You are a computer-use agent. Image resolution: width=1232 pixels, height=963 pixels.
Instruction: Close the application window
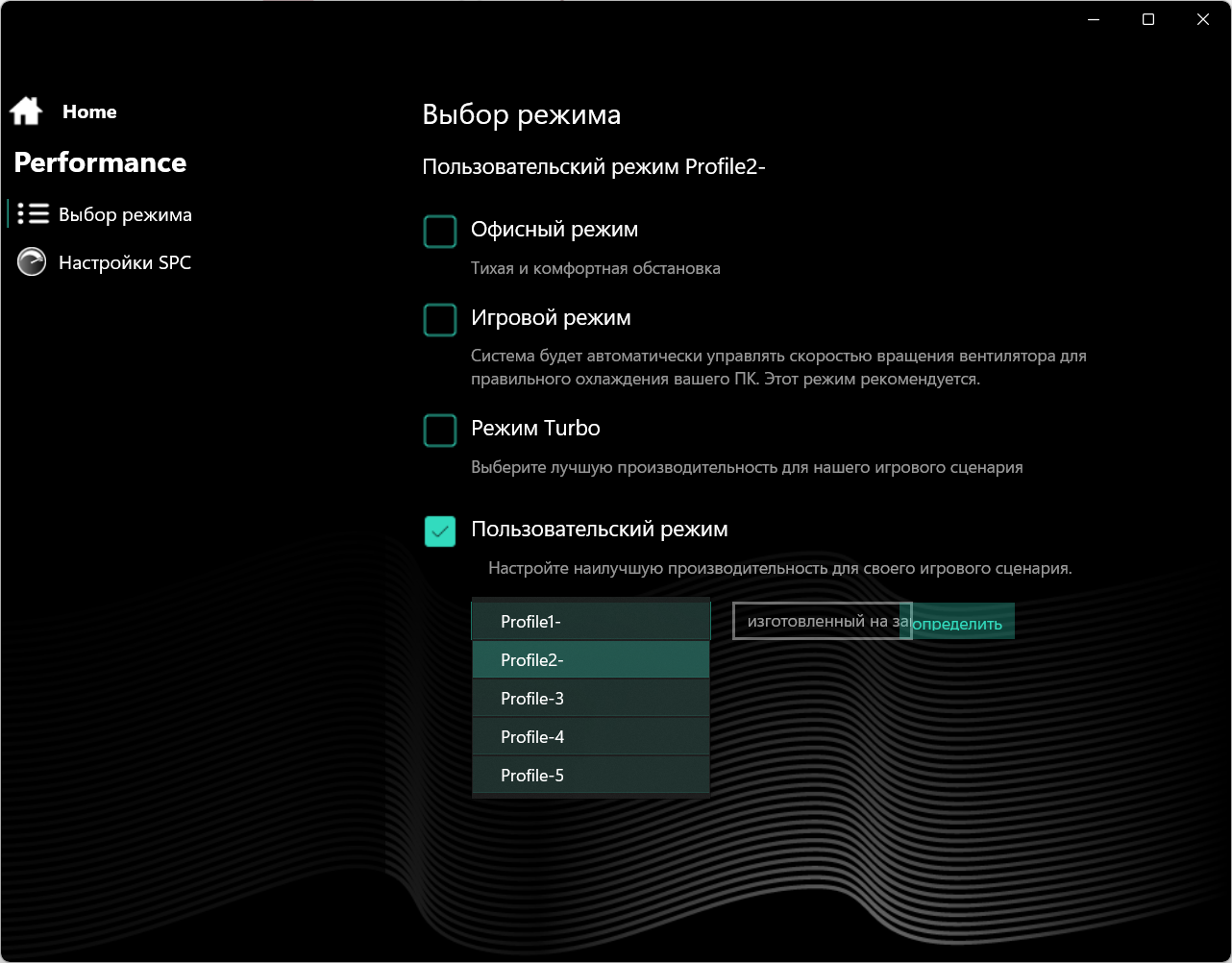(1203, 19)
